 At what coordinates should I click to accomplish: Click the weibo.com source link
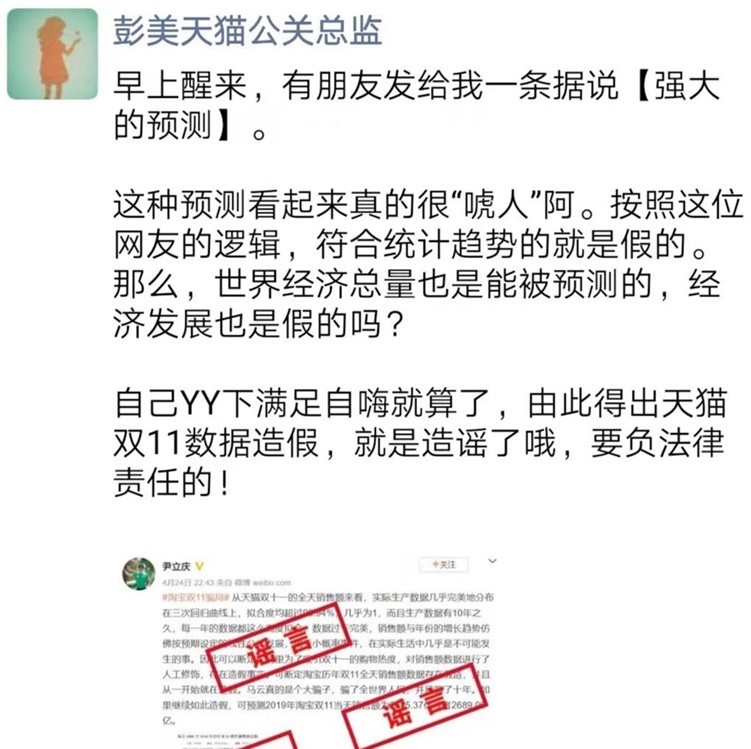(272, 582)
